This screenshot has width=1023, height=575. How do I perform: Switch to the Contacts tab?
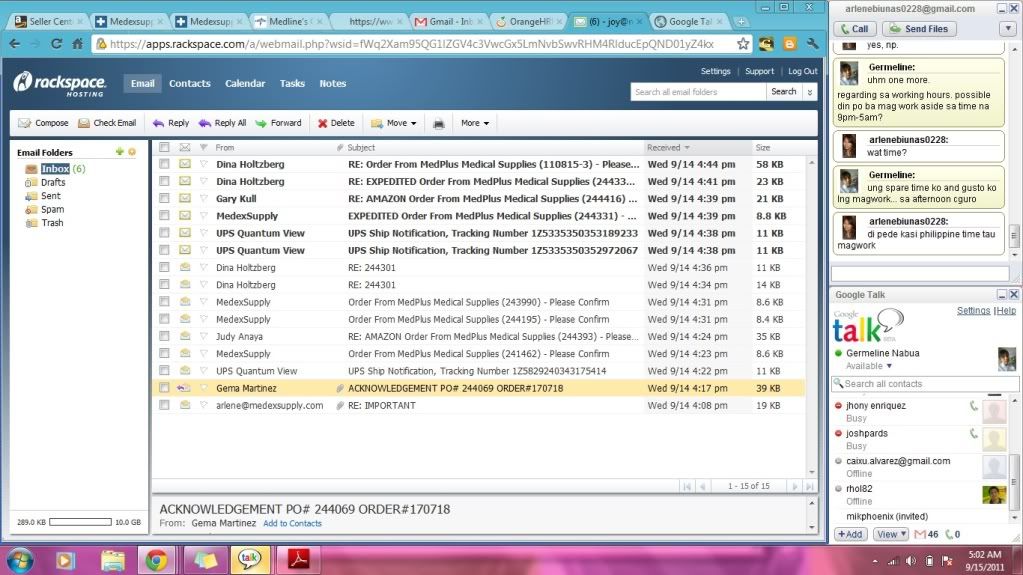click(190, 83)
